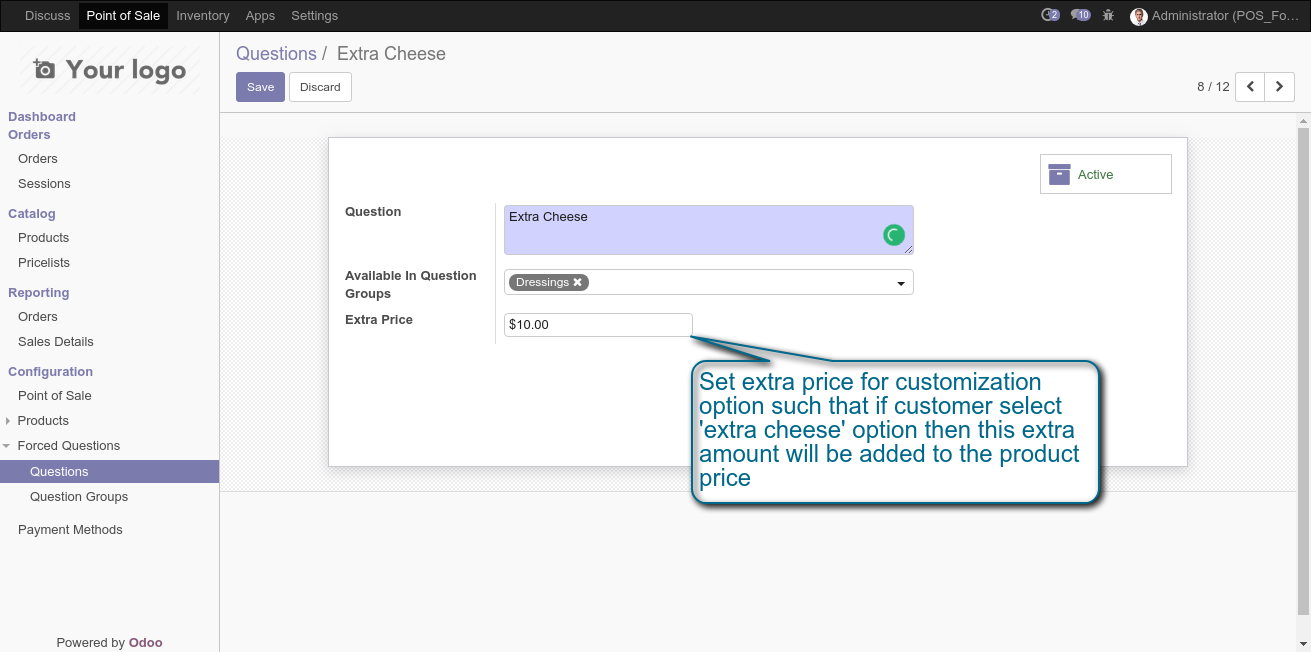The height and width of the screenshot is (652, 1311).
Task: Open Pricelists in the sidebar
Action: (44, 263)
